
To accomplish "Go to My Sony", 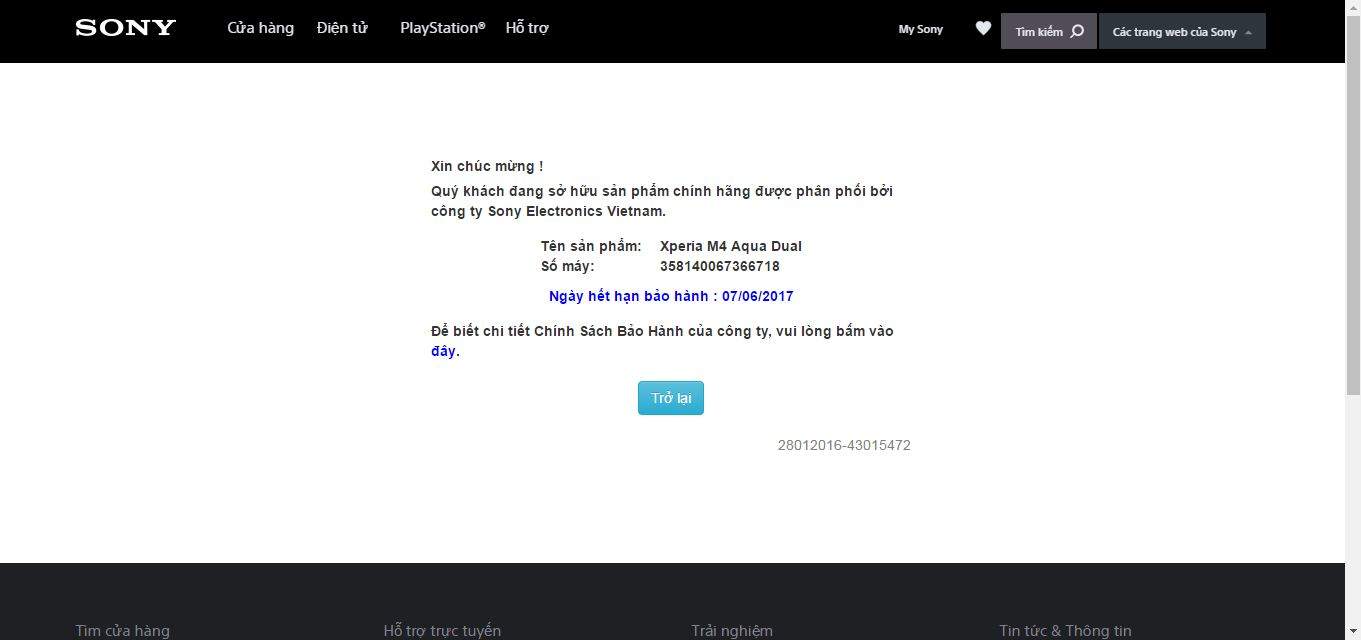I will (920, 29).
